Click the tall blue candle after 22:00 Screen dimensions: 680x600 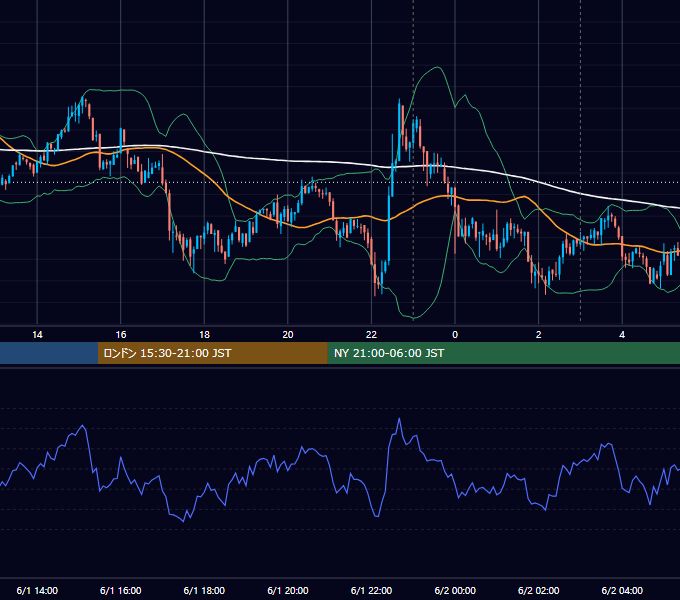point(389,228)
